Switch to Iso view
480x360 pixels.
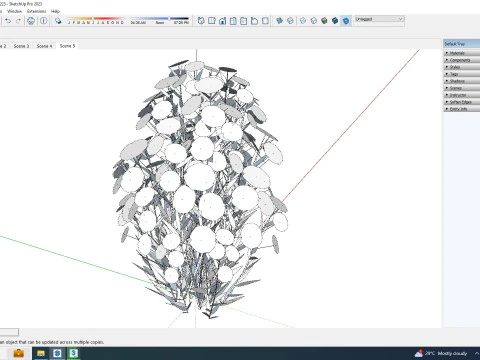point(201,21)
